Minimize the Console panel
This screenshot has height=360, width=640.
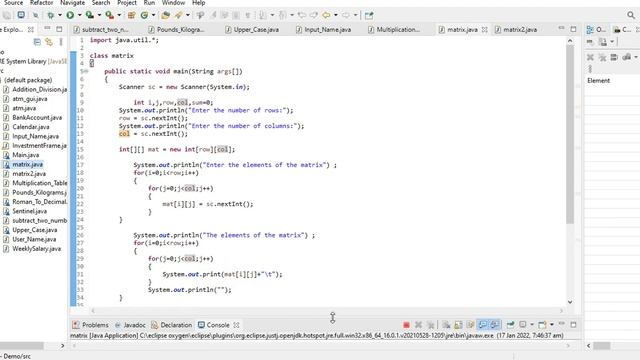pos(562,324)
